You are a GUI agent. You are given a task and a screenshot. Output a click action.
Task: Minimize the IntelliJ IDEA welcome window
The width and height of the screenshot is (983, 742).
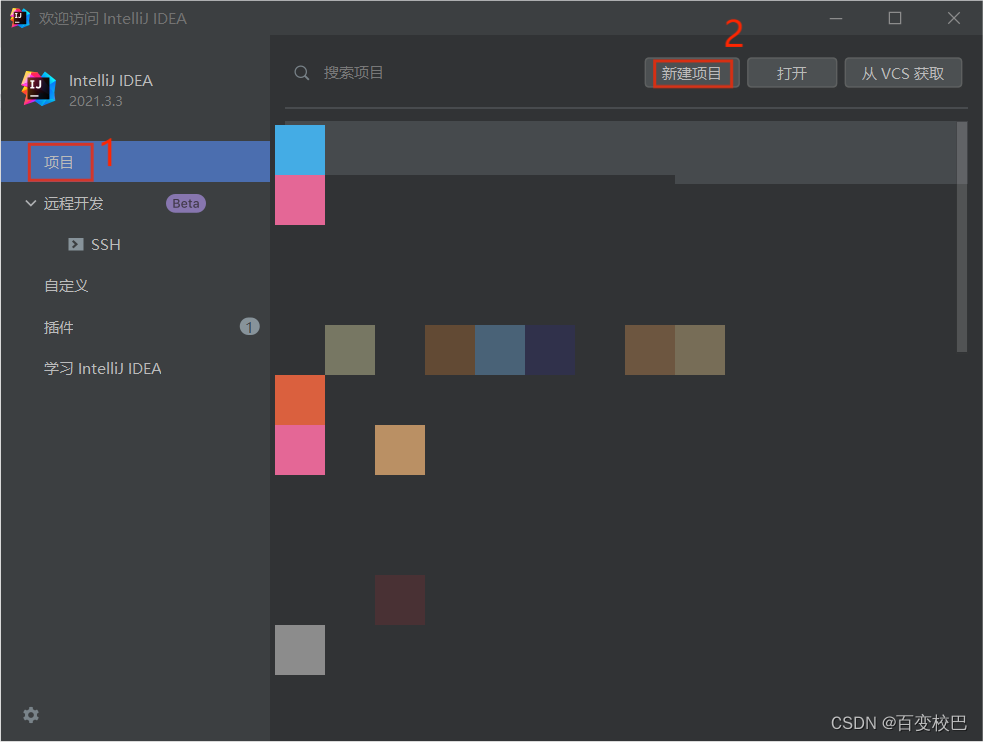coord(836,19)
